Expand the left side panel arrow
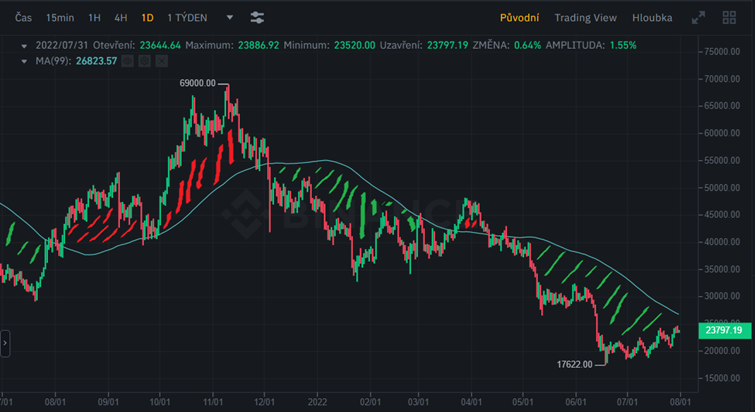 [5, 342]
